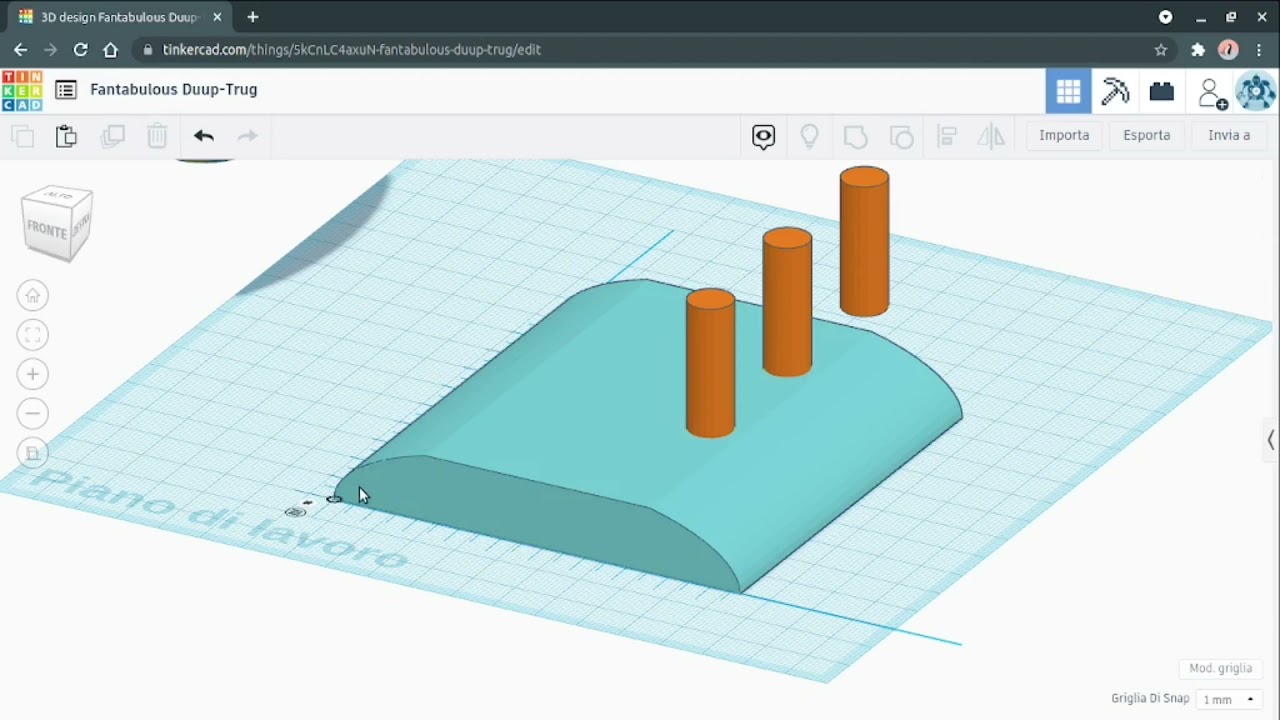The height and width of the screenshot is (720, 1280).
Task: Bookmark the page with star icon
Action: tap(1161, 49)
